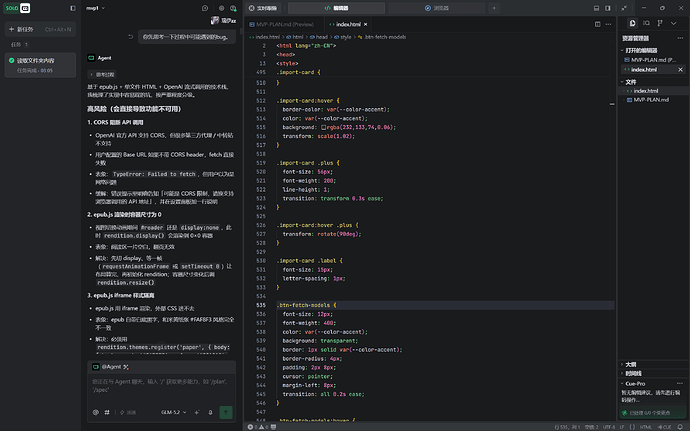Click the sparkle icon next to model selector
690x431 pixels.
(x=197, y=413)
